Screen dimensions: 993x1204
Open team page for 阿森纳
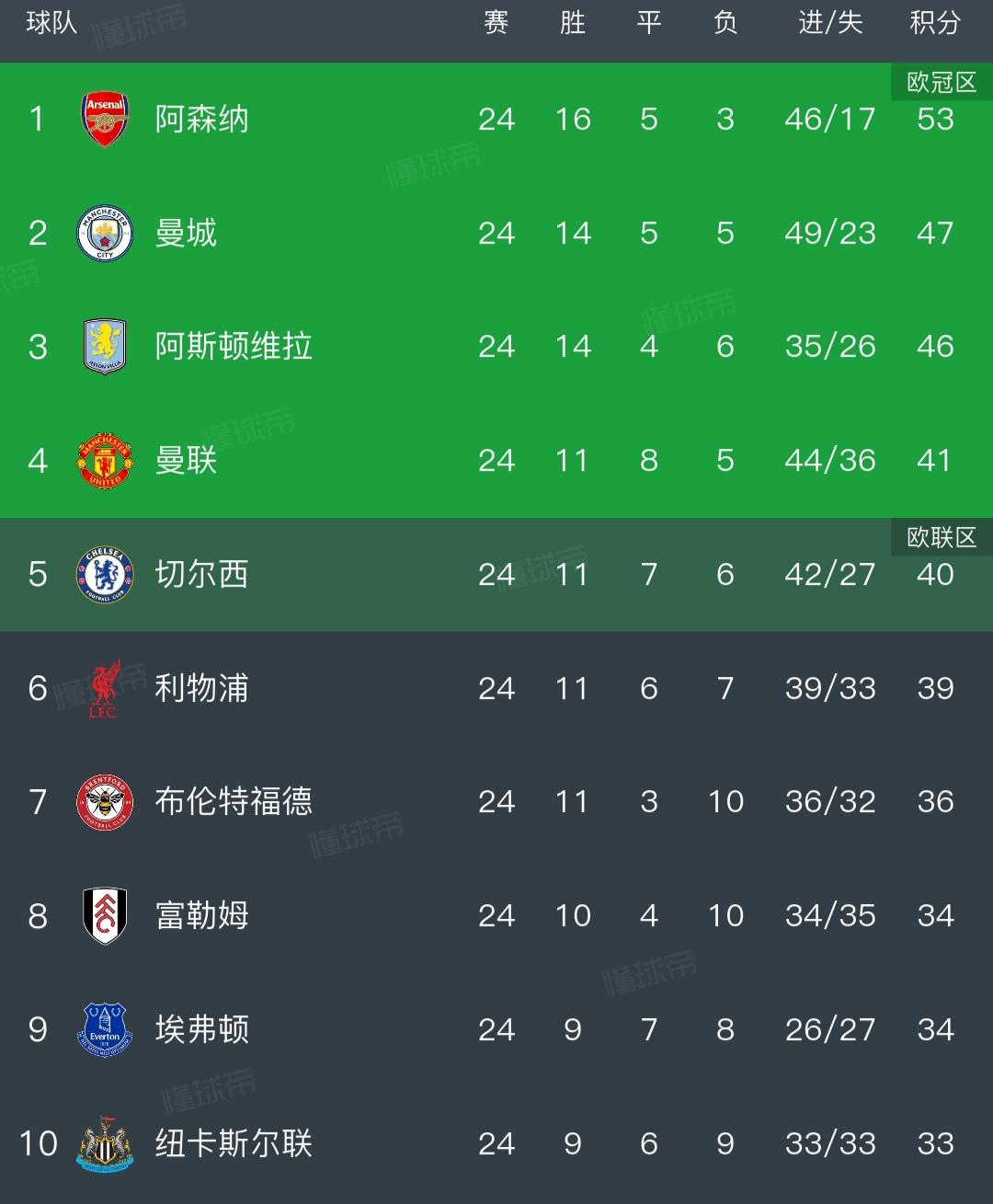tap(201, 119)
